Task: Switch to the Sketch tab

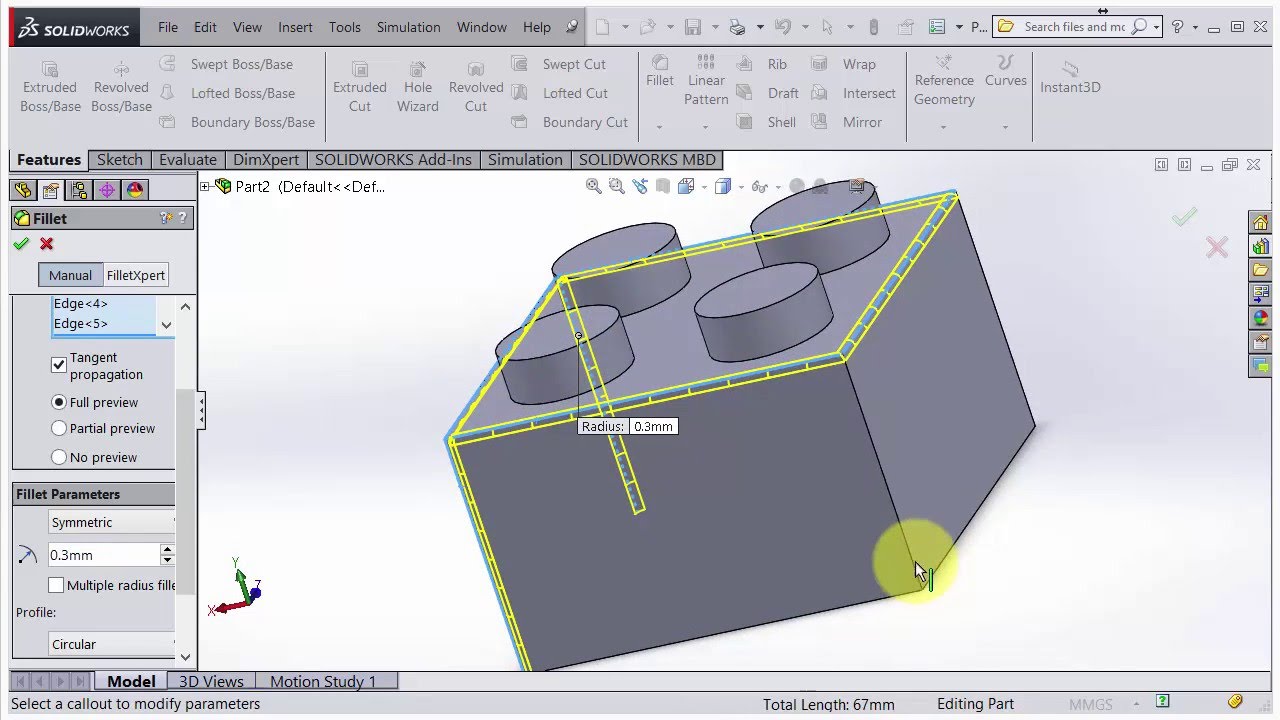Action: (x=120, y=159)
